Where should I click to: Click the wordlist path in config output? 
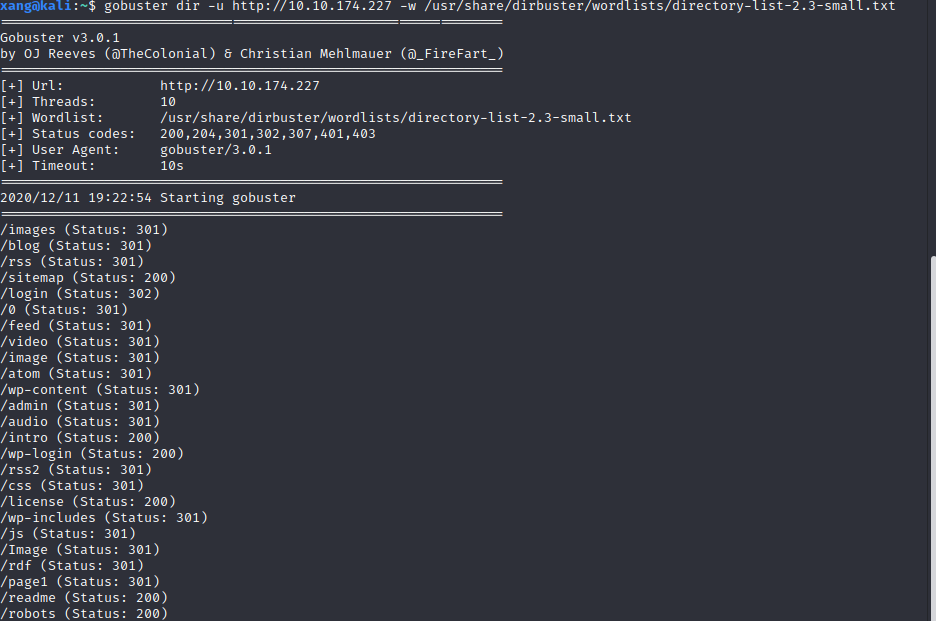[x=395, y=118]
